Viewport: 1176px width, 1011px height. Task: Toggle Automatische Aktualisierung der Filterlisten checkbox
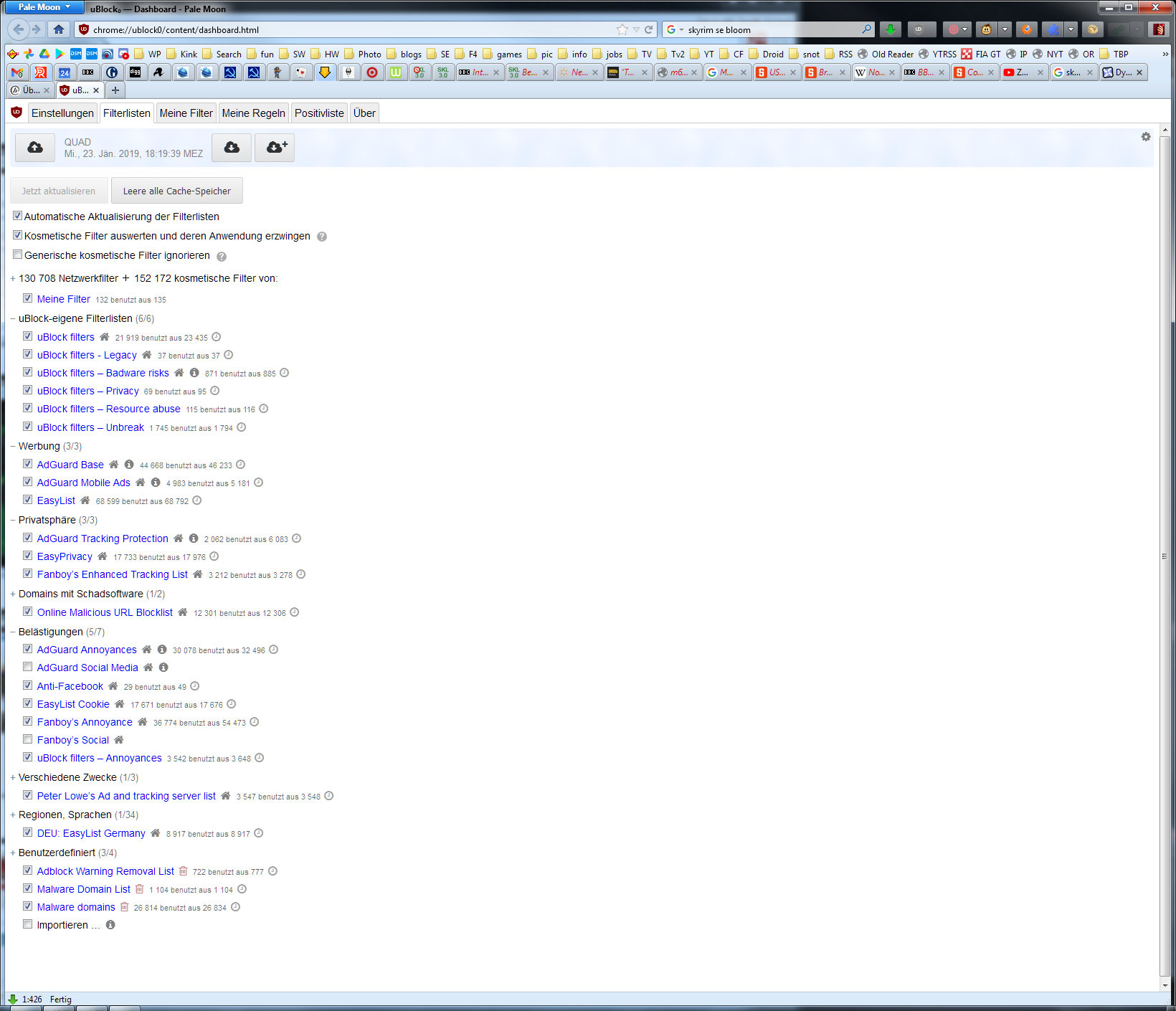17,216
